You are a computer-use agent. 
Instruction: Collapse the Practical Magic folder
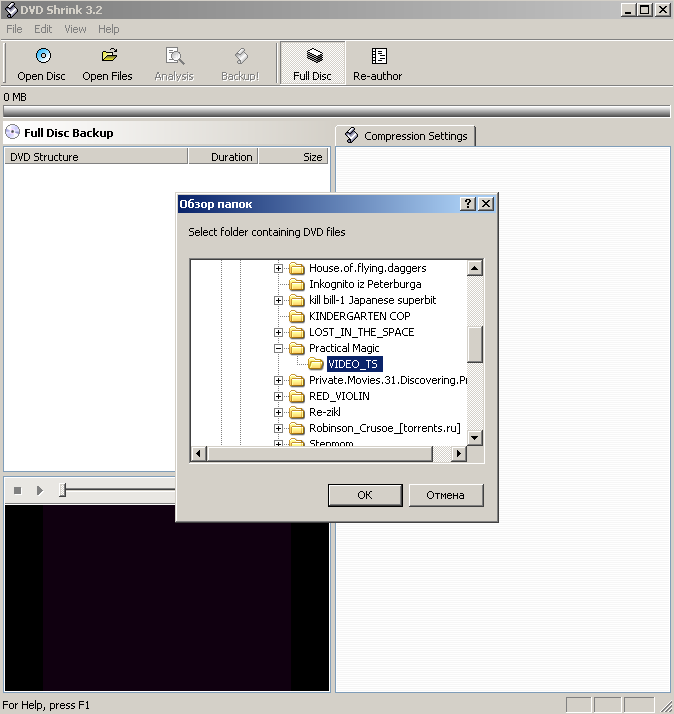[x=279, y=348]
